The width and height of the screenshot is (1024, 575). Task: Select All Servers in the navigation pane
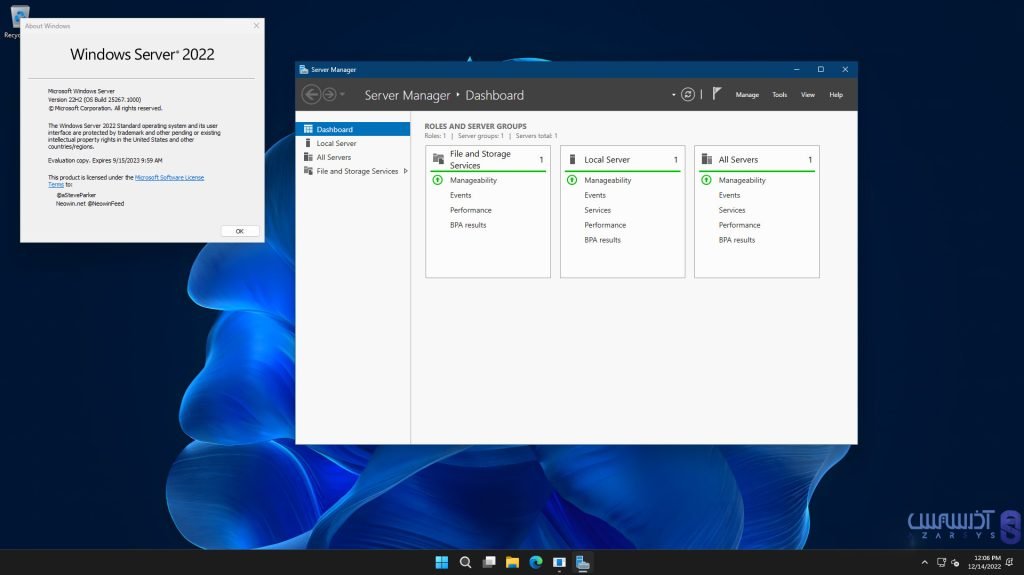click(x=333, y=157)
